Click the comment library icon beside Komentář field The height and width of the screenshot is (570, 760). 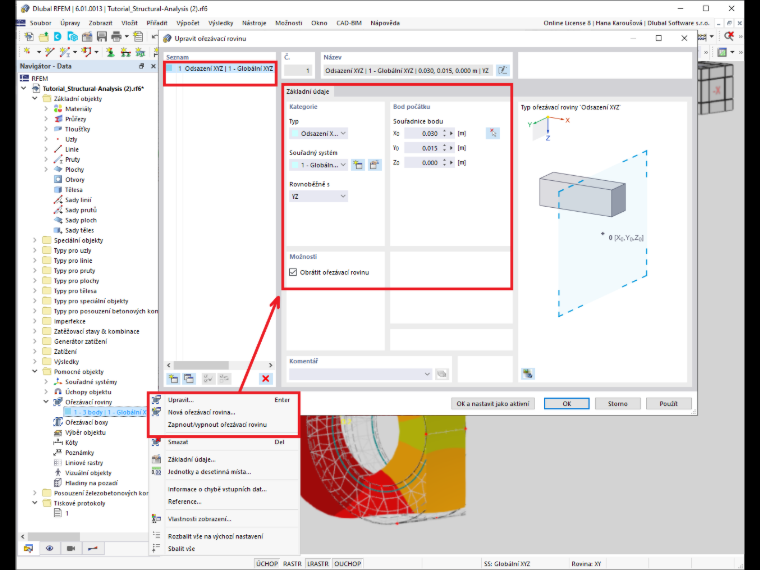click(442, 374)
